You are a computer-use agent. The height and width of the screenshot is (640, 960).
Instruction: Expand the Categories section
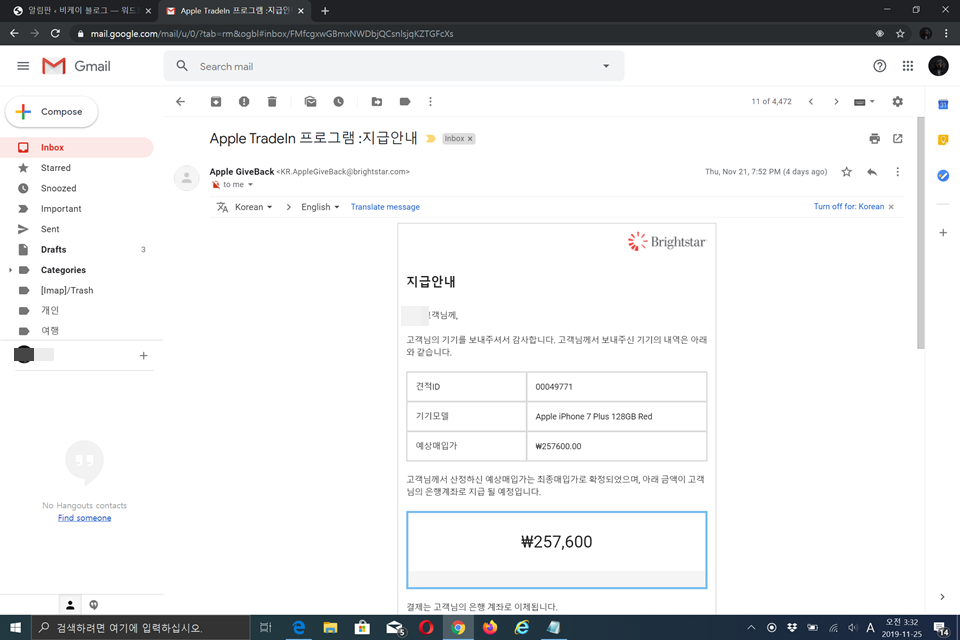click(10, 270)
